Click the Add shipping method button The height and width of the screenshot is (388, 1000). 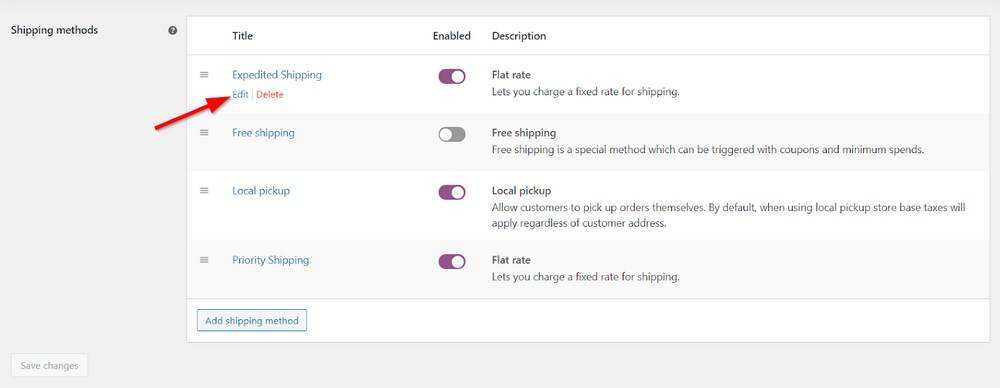coord(252,320)
